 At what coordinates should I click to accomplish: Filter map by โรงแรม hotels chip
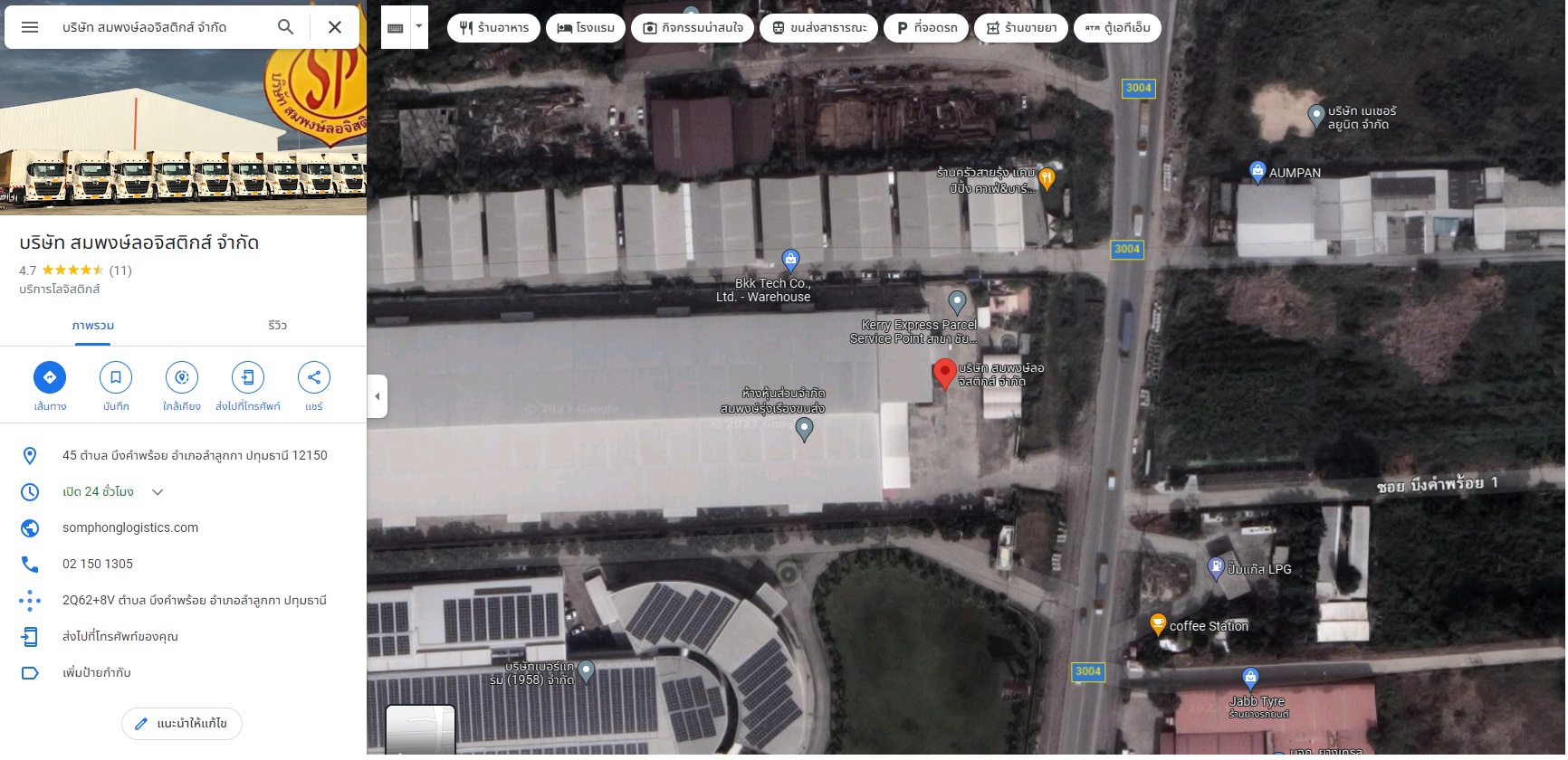click(586, 28)
